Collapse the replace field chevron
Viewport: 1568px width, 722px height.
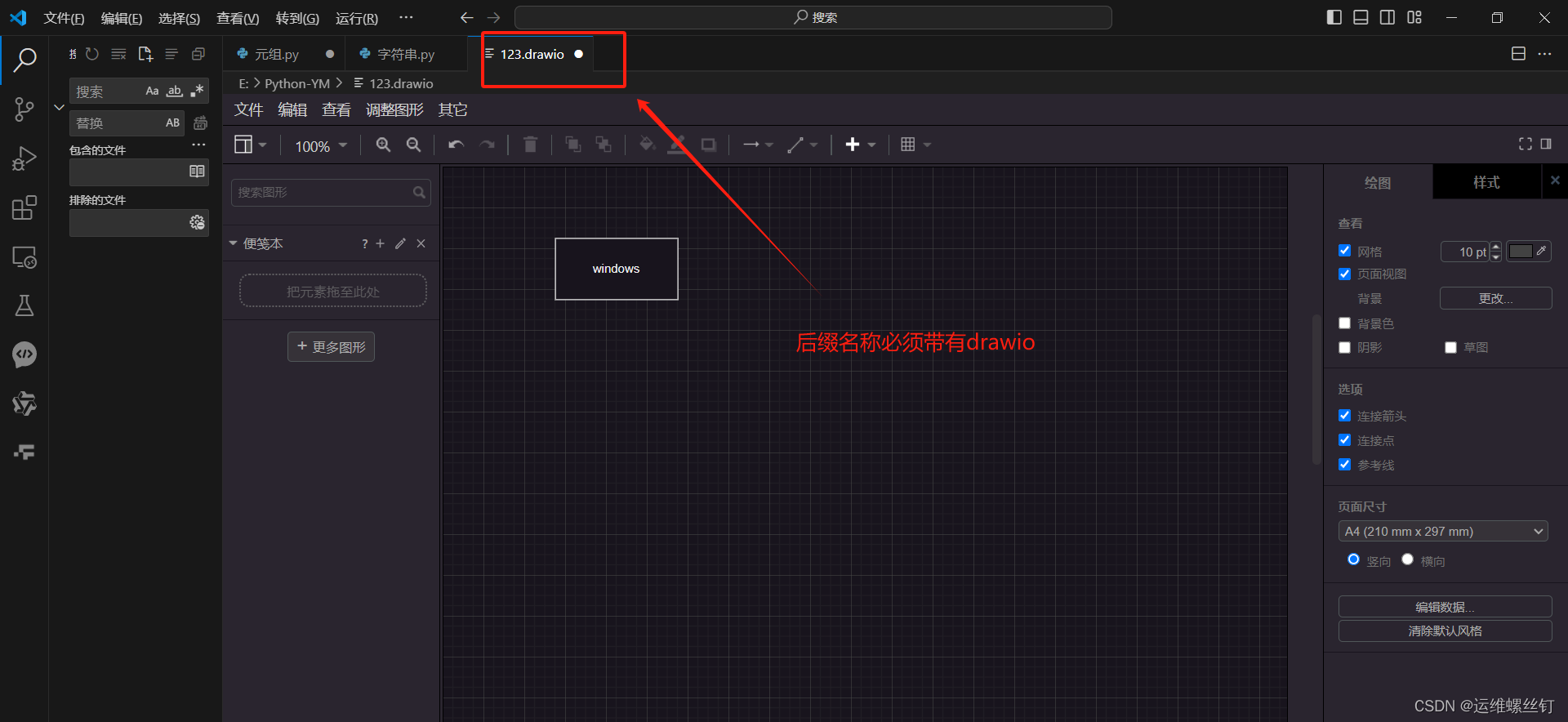tap(59, 107)
